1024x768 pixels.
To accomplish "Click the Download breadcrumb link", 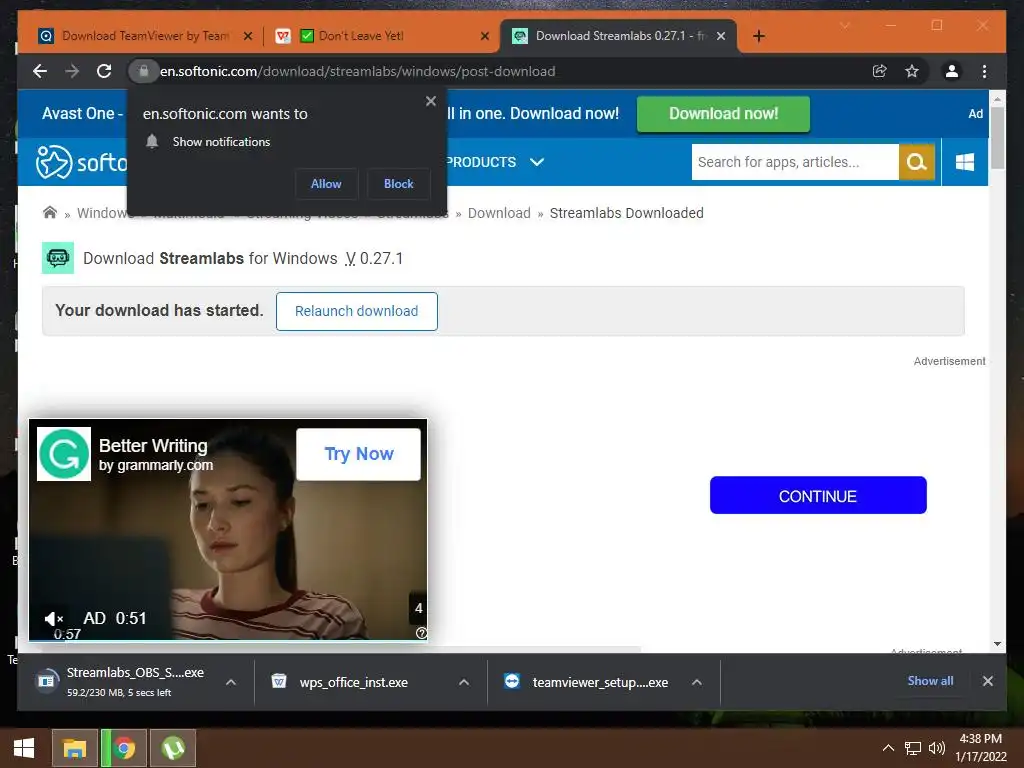I will [x=499, y=213].
